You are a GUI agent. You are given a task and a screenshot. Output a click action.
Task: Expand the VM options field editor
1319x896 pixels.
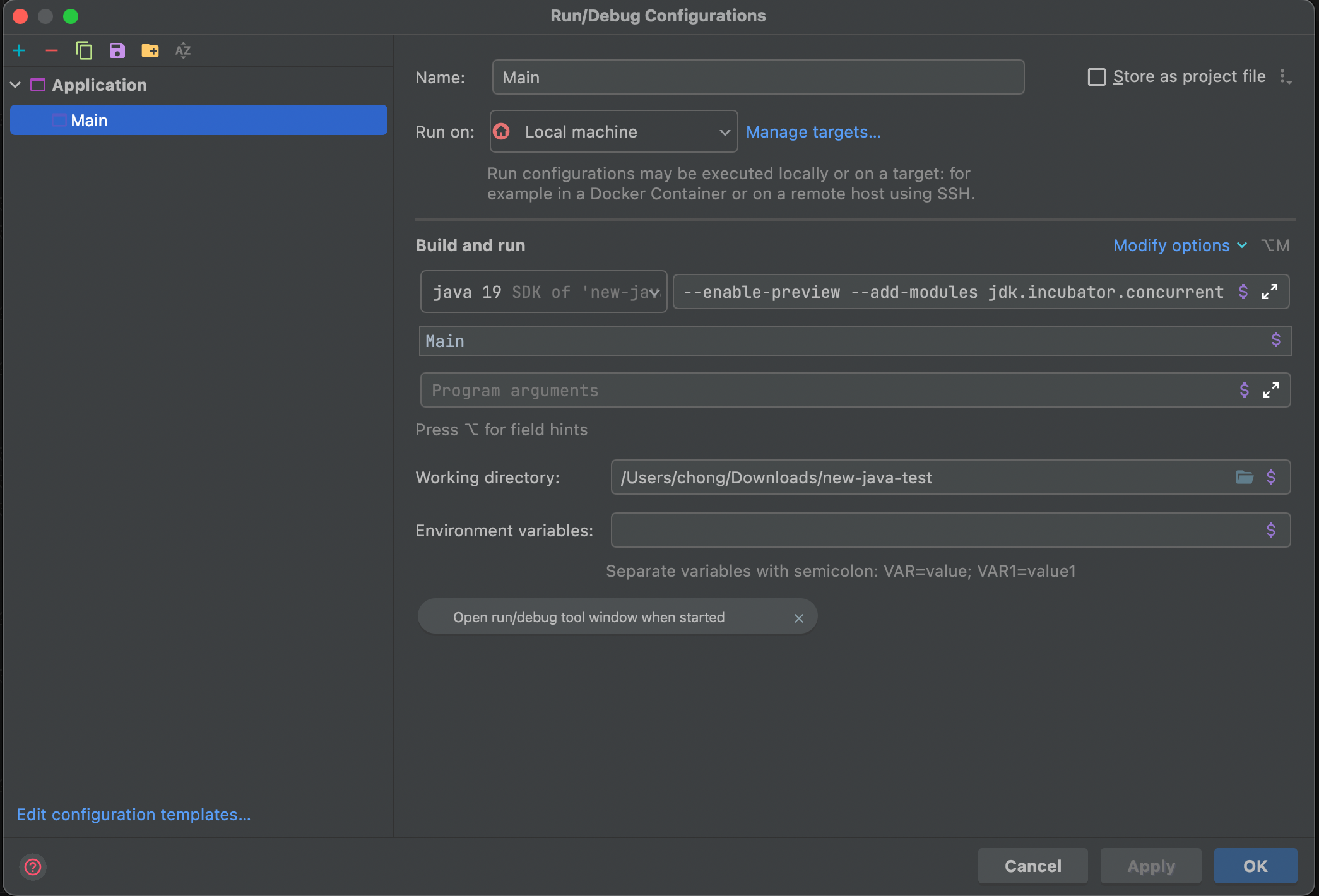pyautogui.click(x=1270, y=292)
